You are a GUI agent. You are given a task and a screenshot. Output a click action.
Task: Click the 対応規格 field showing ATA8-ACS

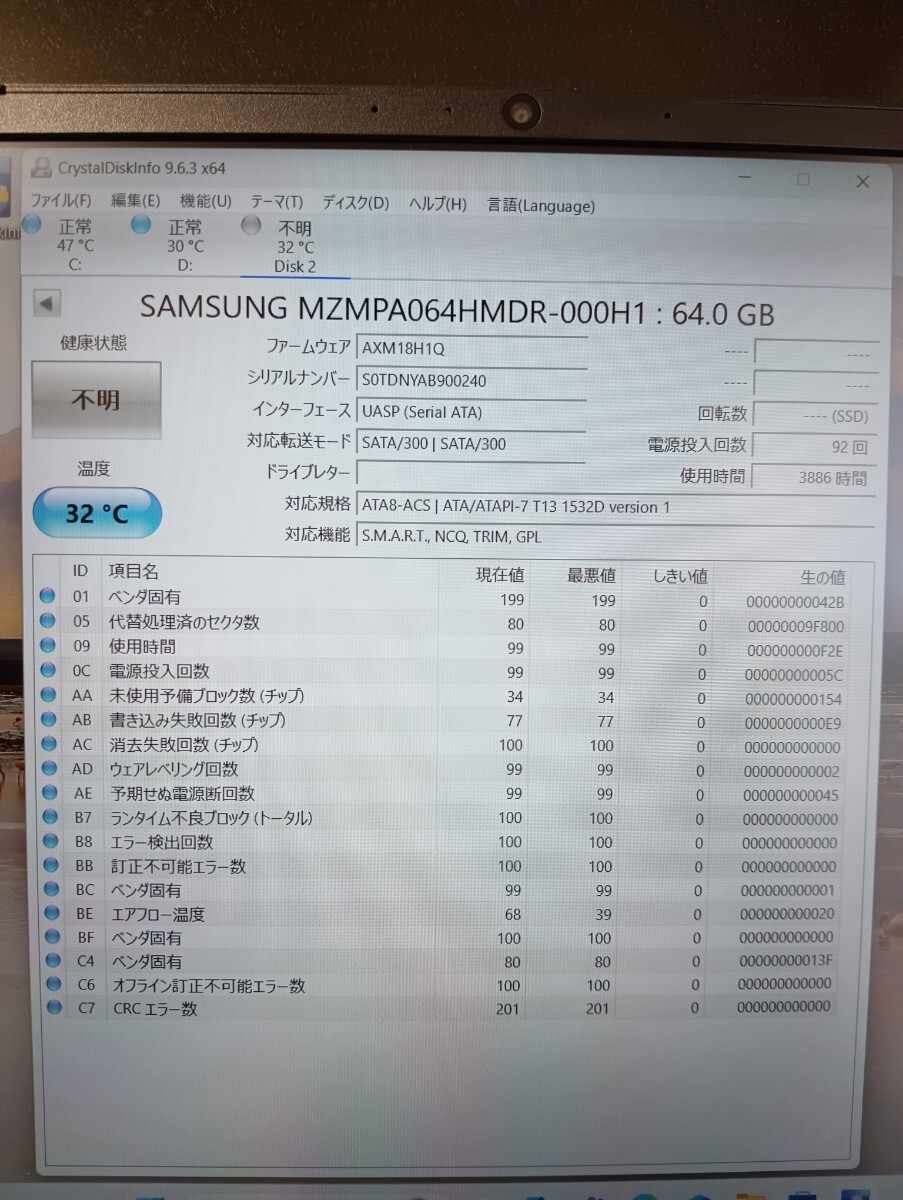(x=615, y=506)
